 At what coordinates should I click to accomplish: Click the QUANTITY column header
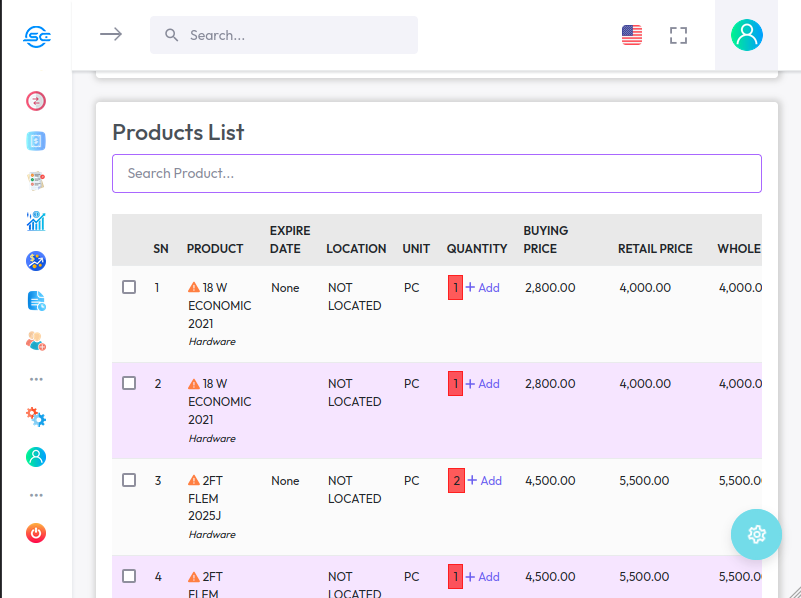[x=476, y=249]
